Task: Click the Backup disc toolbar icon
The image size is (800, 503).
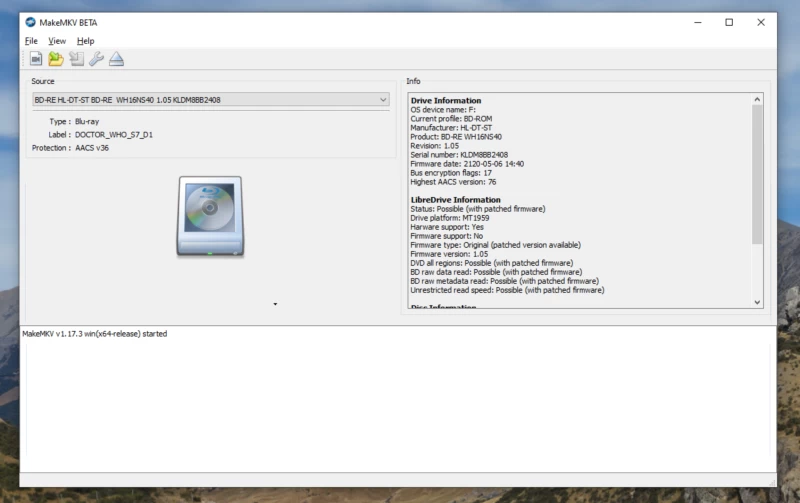Action: click(76, 60)
